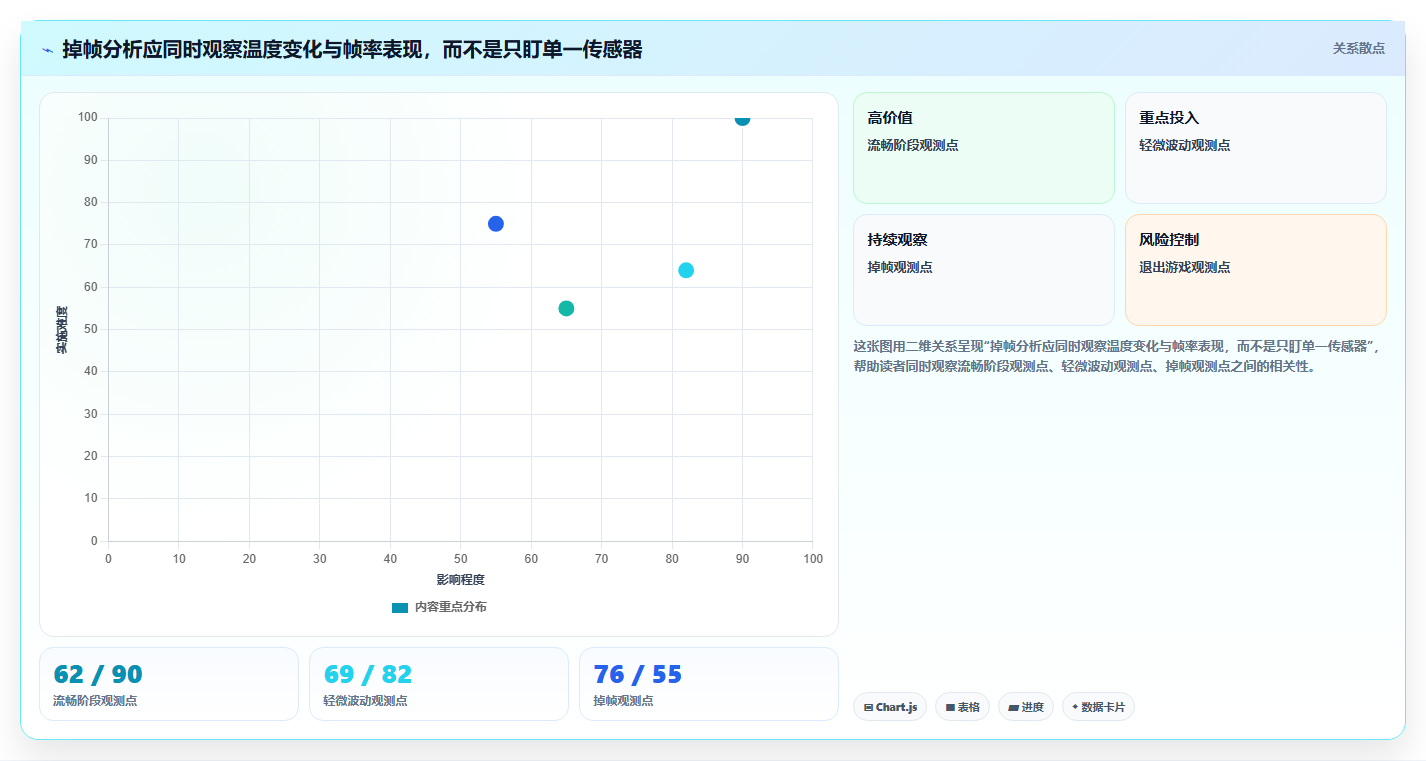Click the description paragraph starting 这张图用二维关系

(x=1118, y=356)
